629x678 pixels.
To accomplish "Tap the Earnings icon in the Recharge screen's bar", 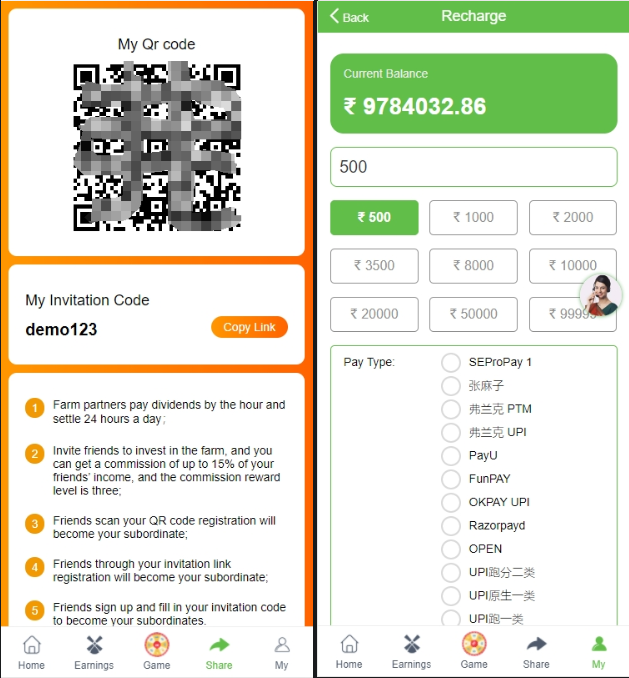I will tap(412, 644).
